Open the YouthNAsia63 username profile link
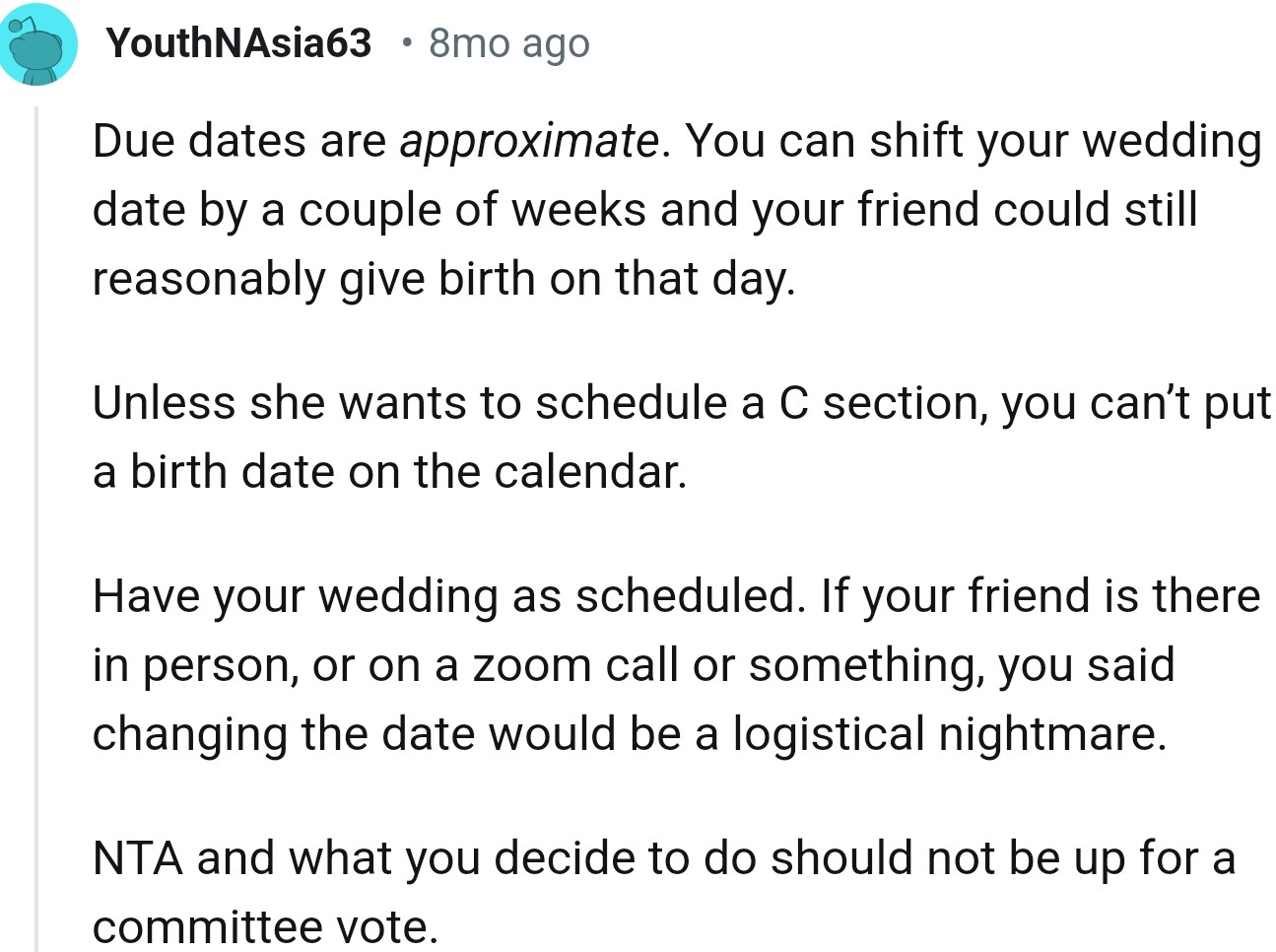 click(238, 42)
